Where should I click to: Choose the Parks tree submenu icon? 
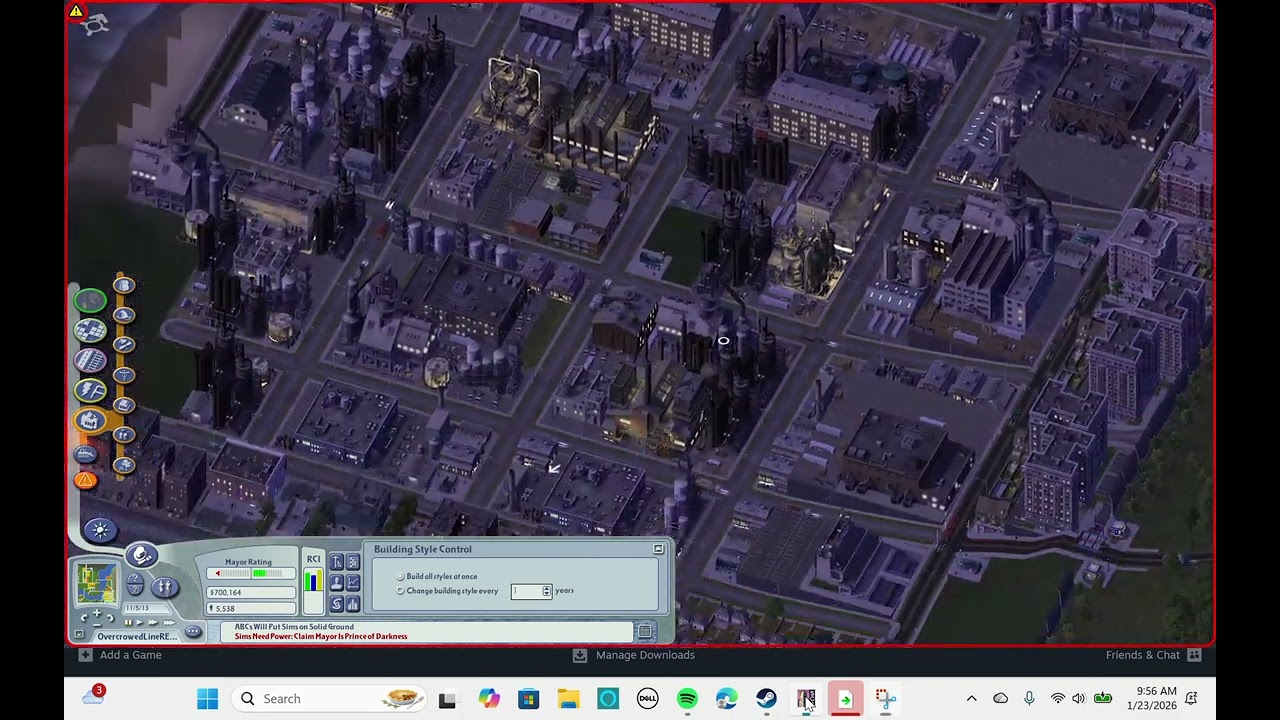coord(124,464)
